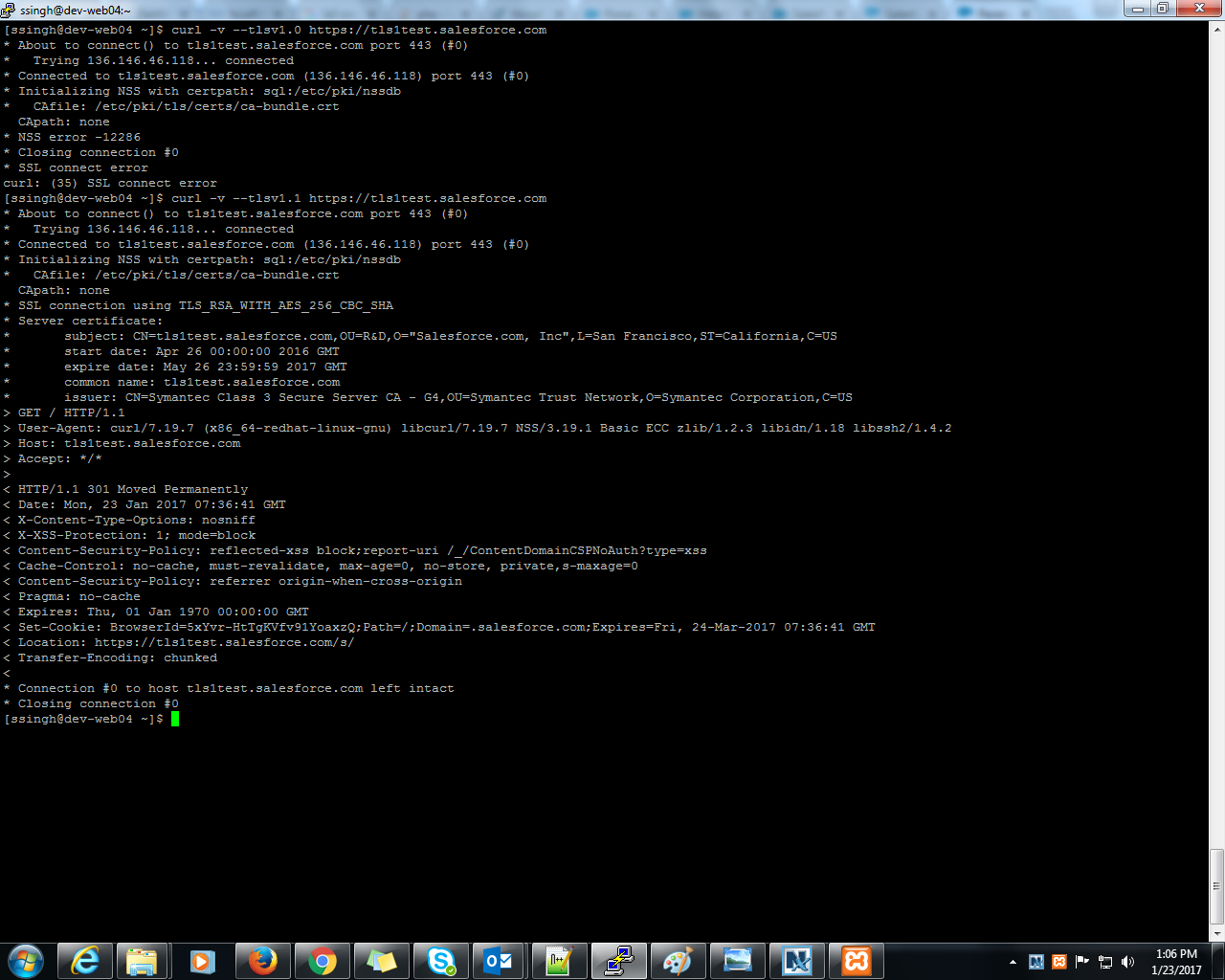The width and height of the screenshot is (1225, 980).
Task: Click the active PuTTY taskbar button
Action: pyautogui.click(x=618, y=961)
